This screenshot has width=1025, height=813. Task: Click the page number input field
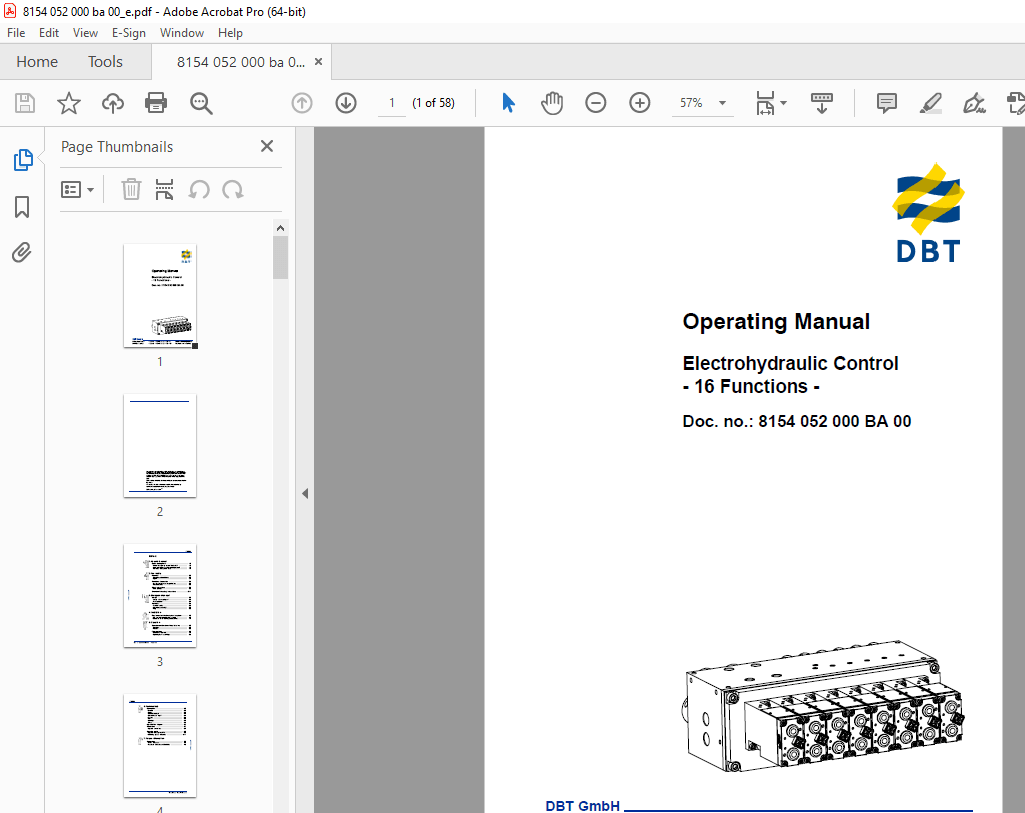click(x=392, y=103)
